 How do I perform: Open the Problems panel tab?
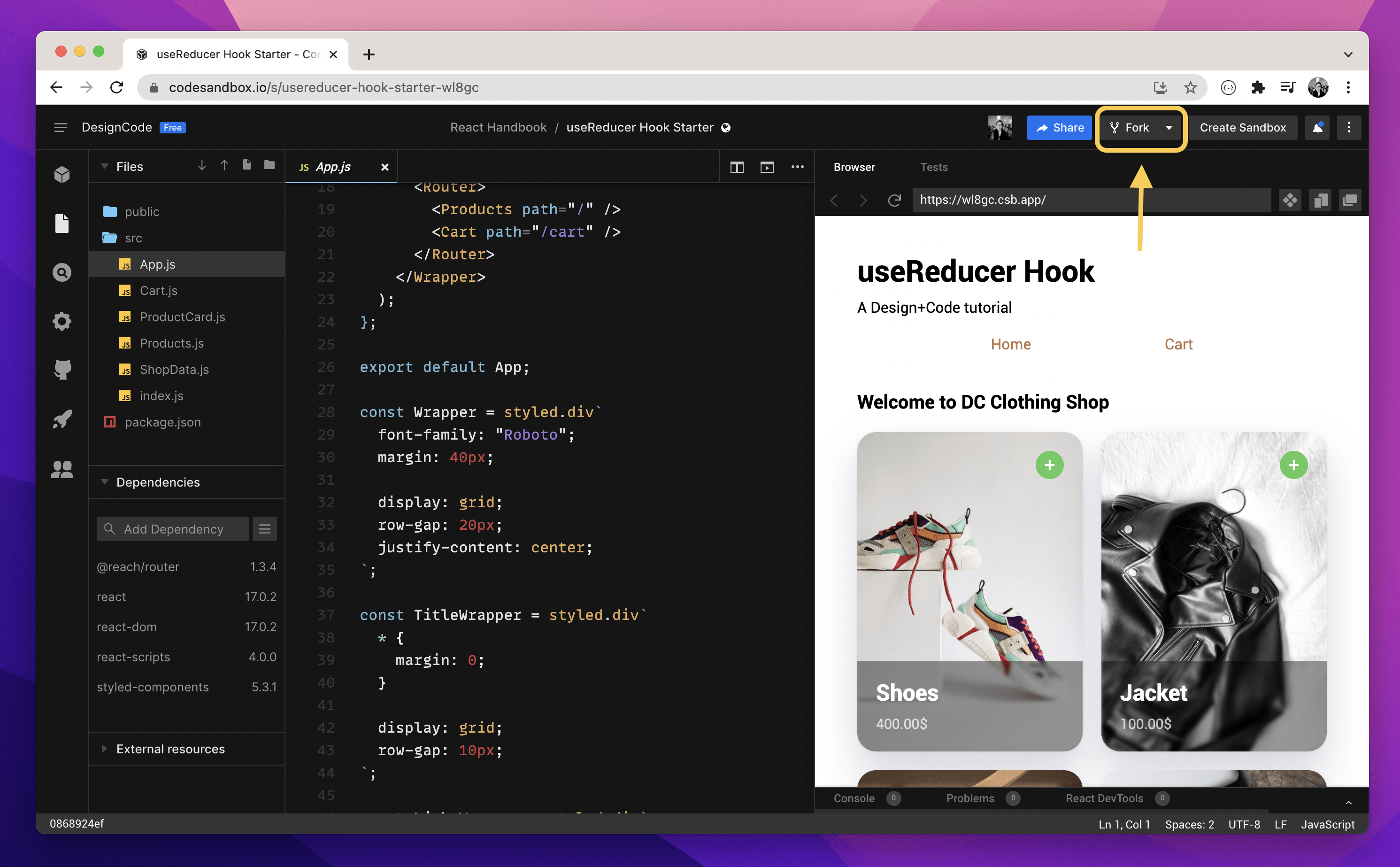pyautogui.click(x=969, y=798)
